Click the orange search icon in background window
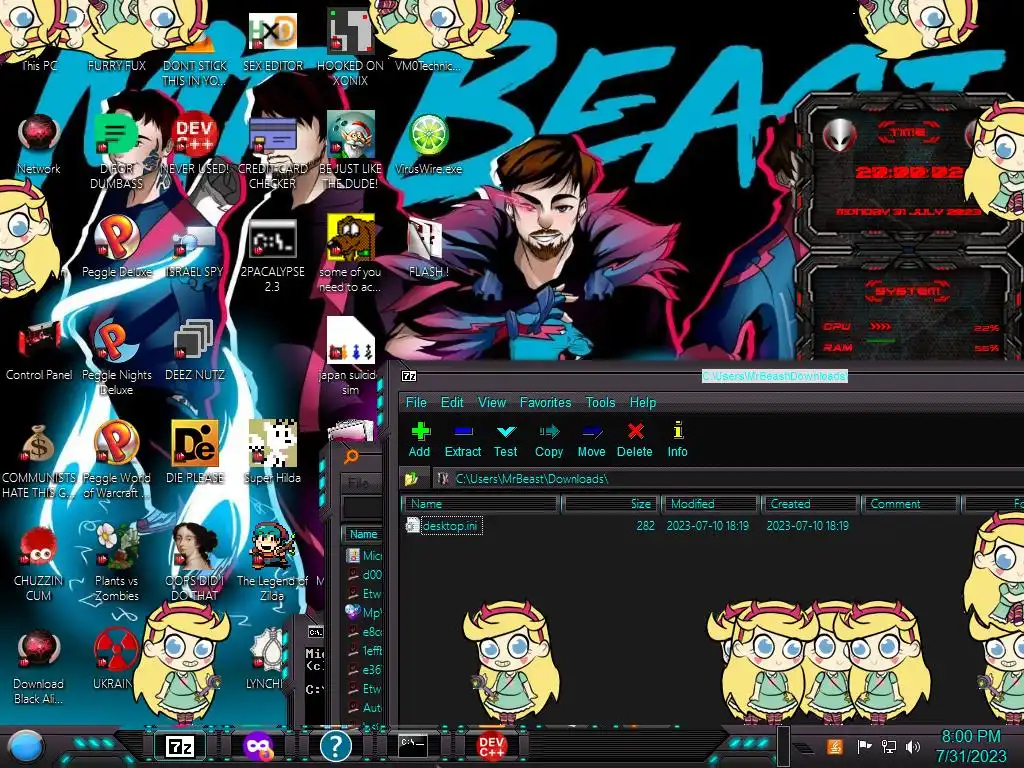 [x=351, y=456]
